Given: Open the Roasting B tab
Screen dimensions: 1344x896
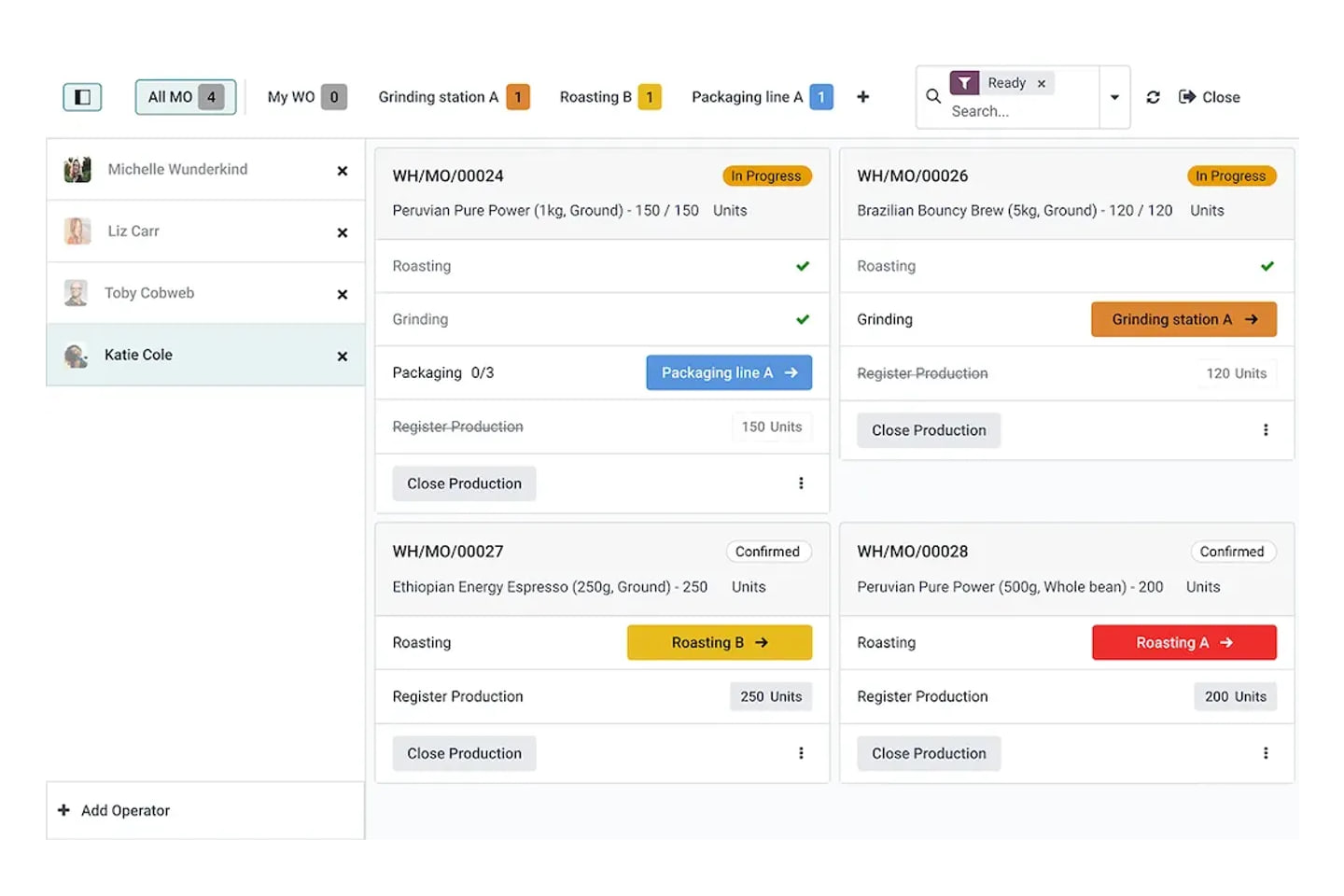Looking at the screenshot, I should point(610,97).
